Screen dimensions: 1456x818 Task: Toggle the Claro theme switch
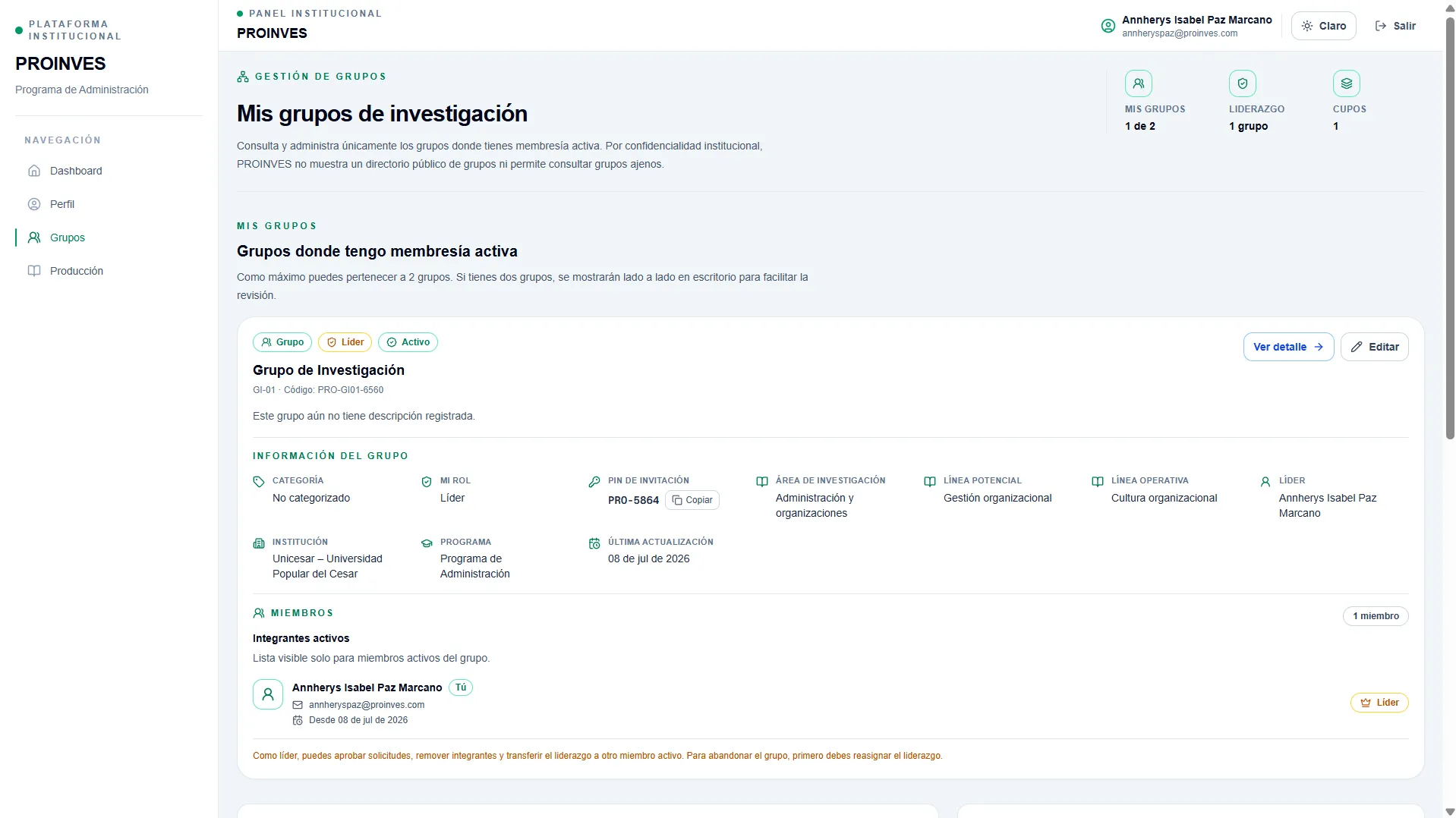pyautogui.click(x=1323, y=26)
